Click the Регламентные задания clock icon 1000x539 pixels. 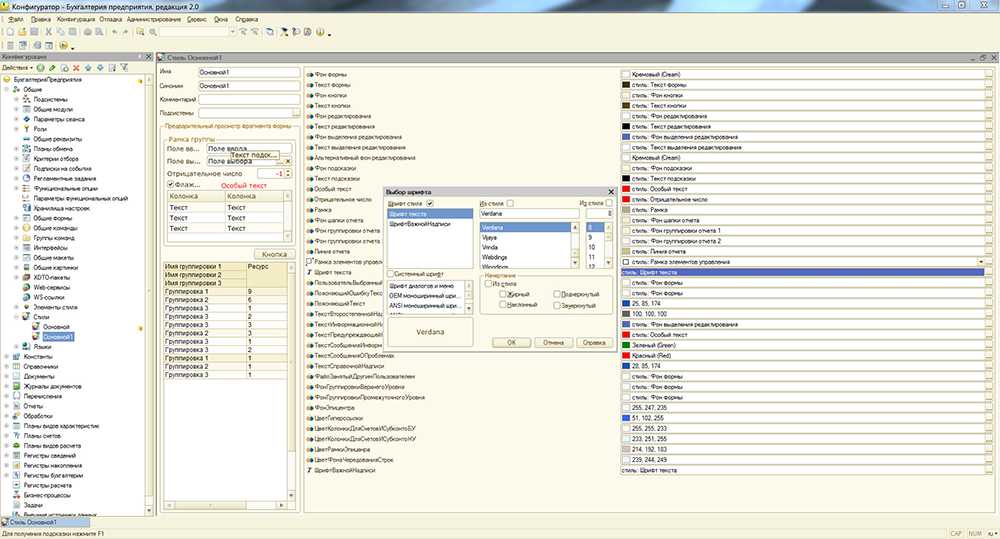click(x=27, y=178)
